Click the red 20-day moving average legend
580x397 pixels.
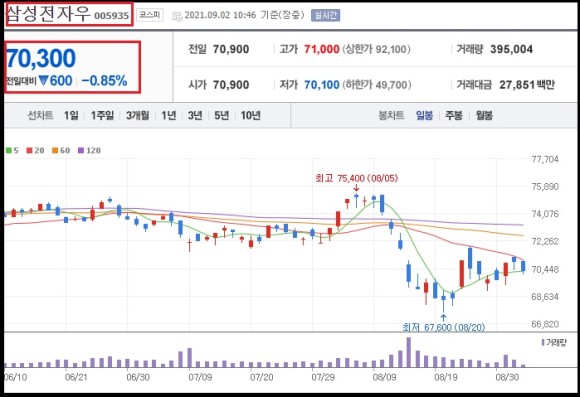[35, 150]
